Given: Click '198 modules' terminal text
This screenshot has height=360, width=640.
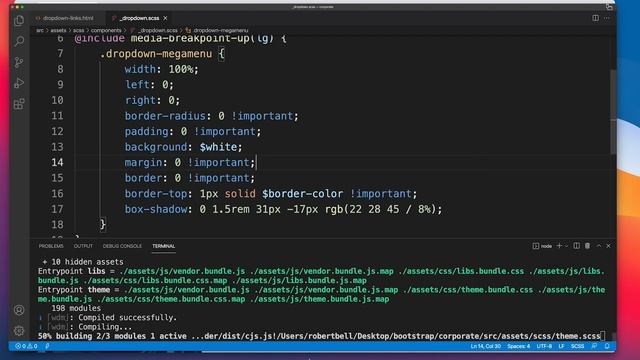Looking at the screenshot, I should (x=76, y=308).
